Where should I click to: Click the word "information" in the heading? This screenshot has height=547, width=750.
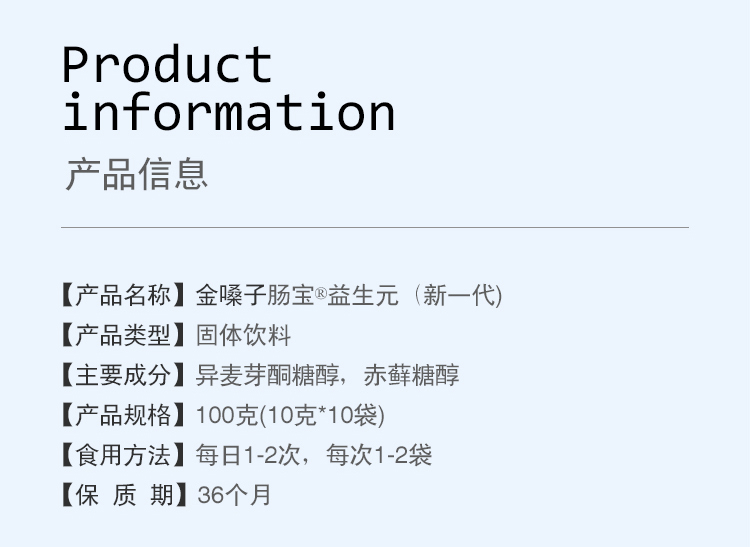[x=228, y=112]
